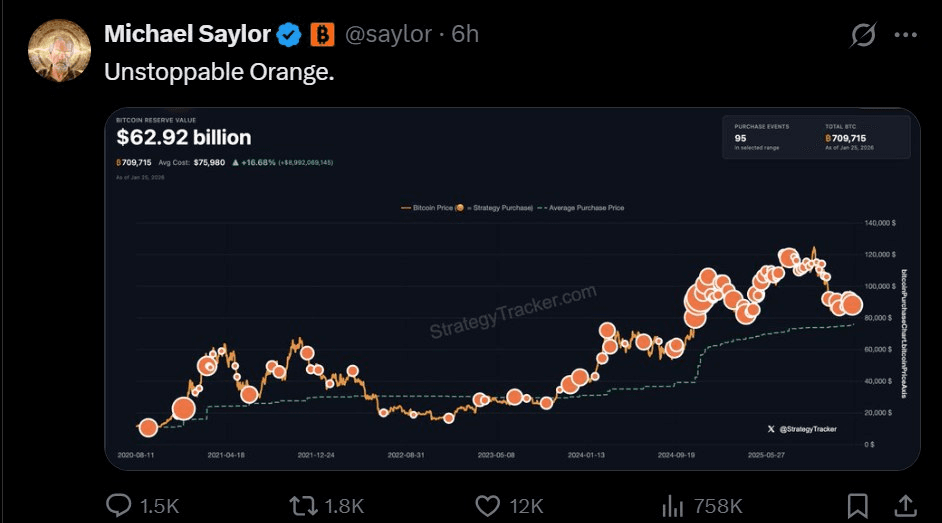The image size is (942, 523).
Task: Repost this tweet using the retweet icon
Action: pyautogui.click(x=303, y=505)
